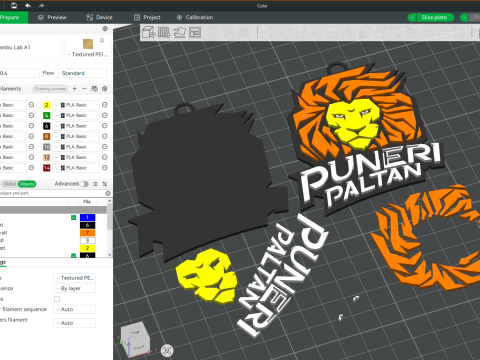This screenshot has width=480, height=360.
Task: Open the By layer sequence dropdown
Action: (75, 288)
